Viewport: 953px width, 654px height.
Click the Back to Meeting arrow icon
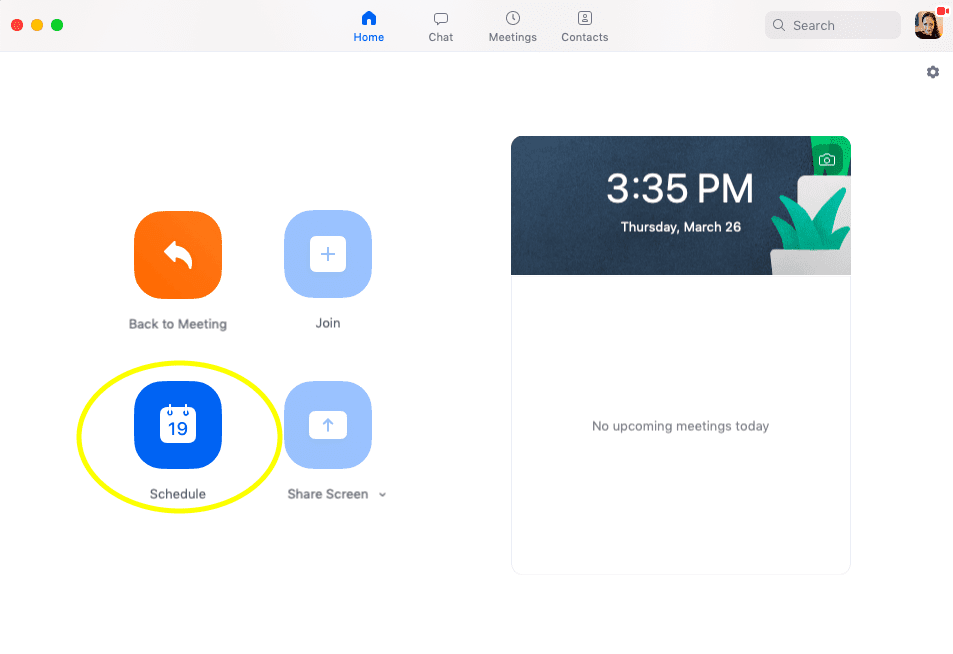(178, 254)
